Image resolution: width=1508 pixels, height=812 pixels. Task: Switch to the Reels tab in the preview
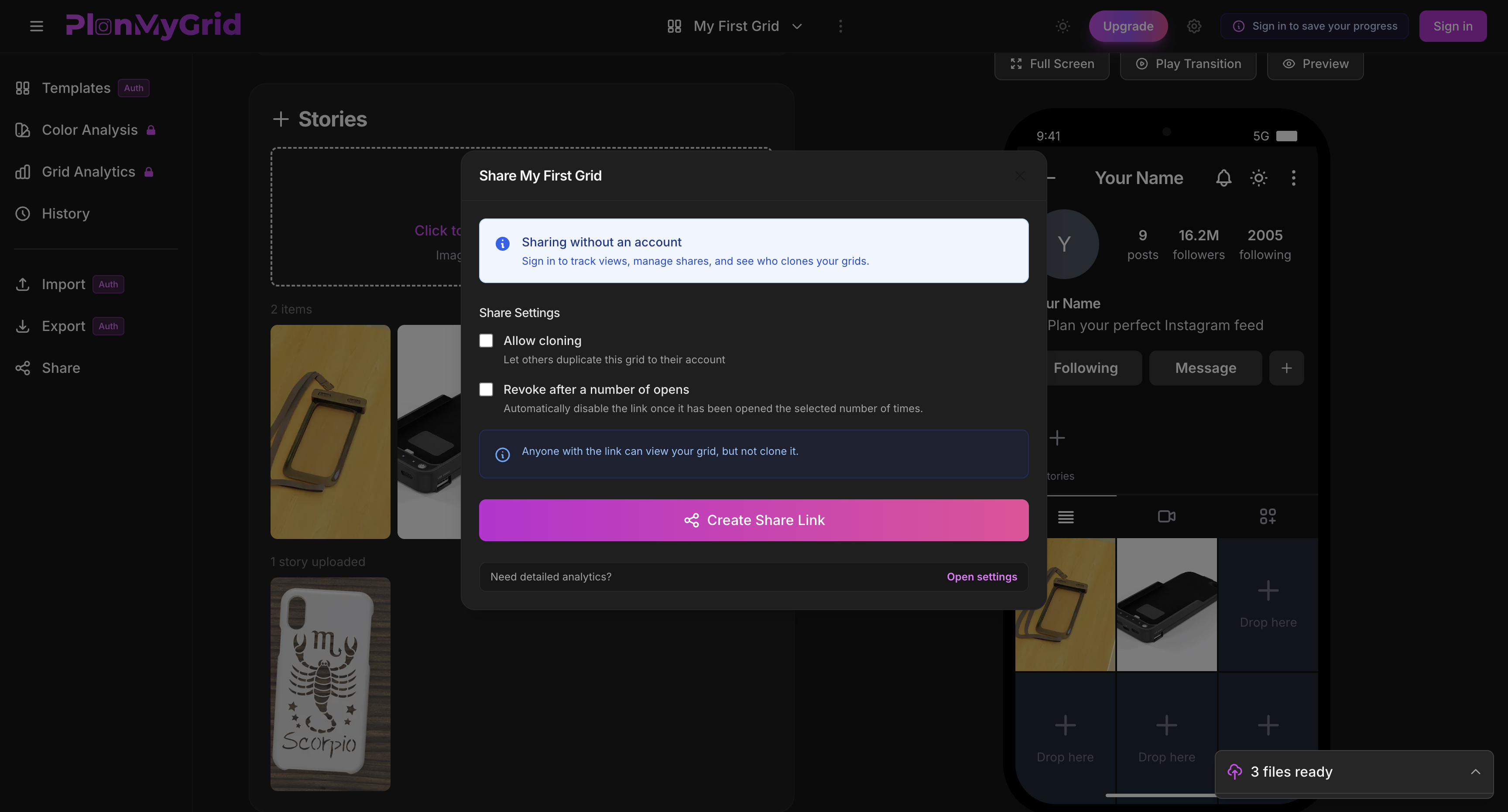coord(1166,517)
